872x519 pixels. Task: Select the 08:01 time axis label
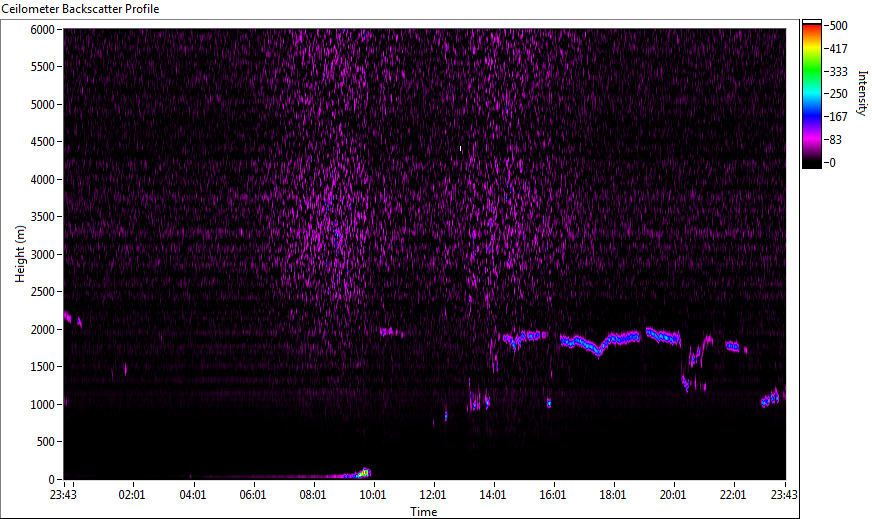pos(313,495)
